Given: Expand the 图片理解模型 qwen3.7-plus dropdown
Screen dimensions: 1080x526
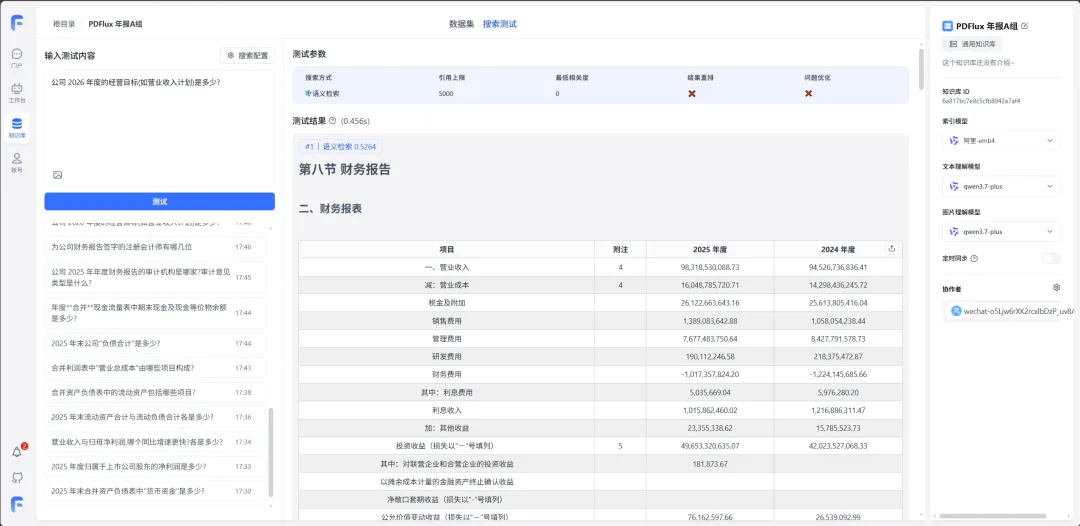Looking at the screenshot, I should [x=1001, y=231].
